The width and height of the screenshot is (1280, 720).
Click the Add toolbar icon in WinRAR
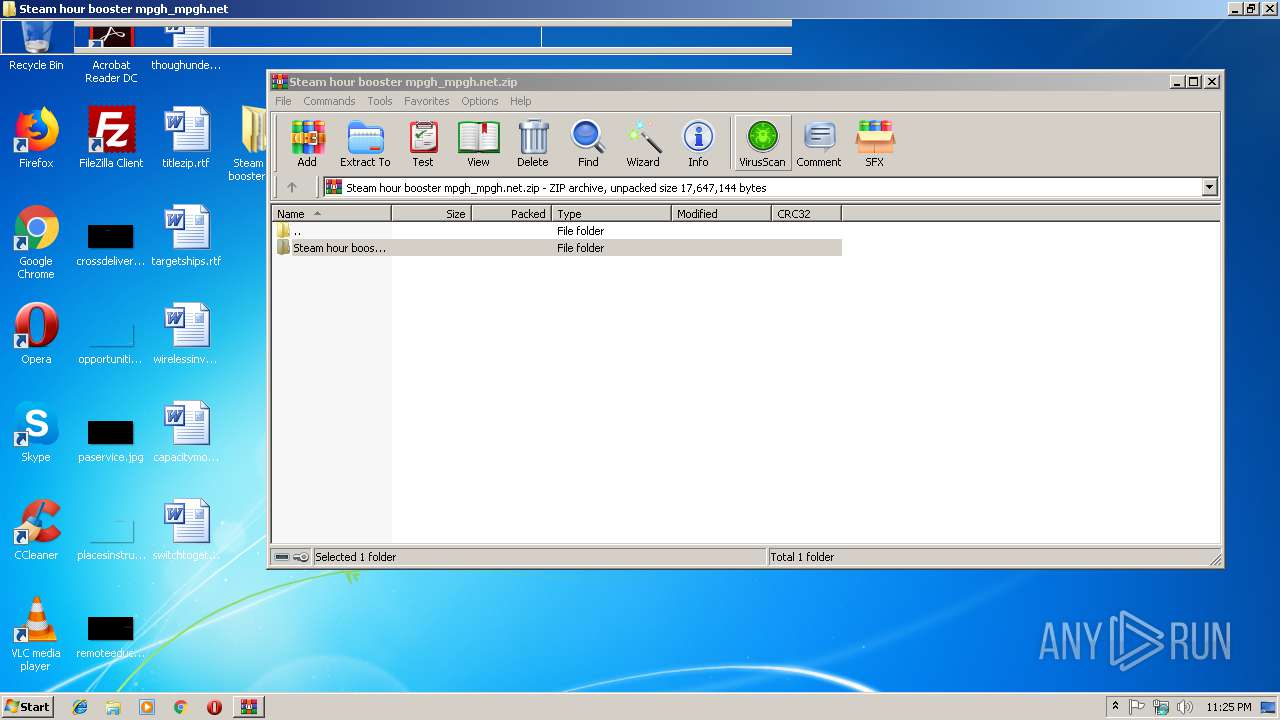(x=307, y=143)
